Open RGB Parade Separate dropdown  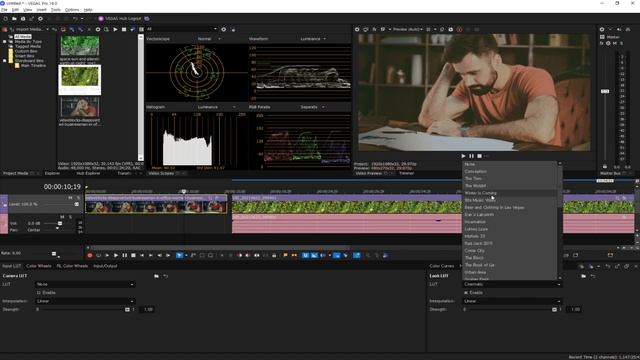pos(312,107)
